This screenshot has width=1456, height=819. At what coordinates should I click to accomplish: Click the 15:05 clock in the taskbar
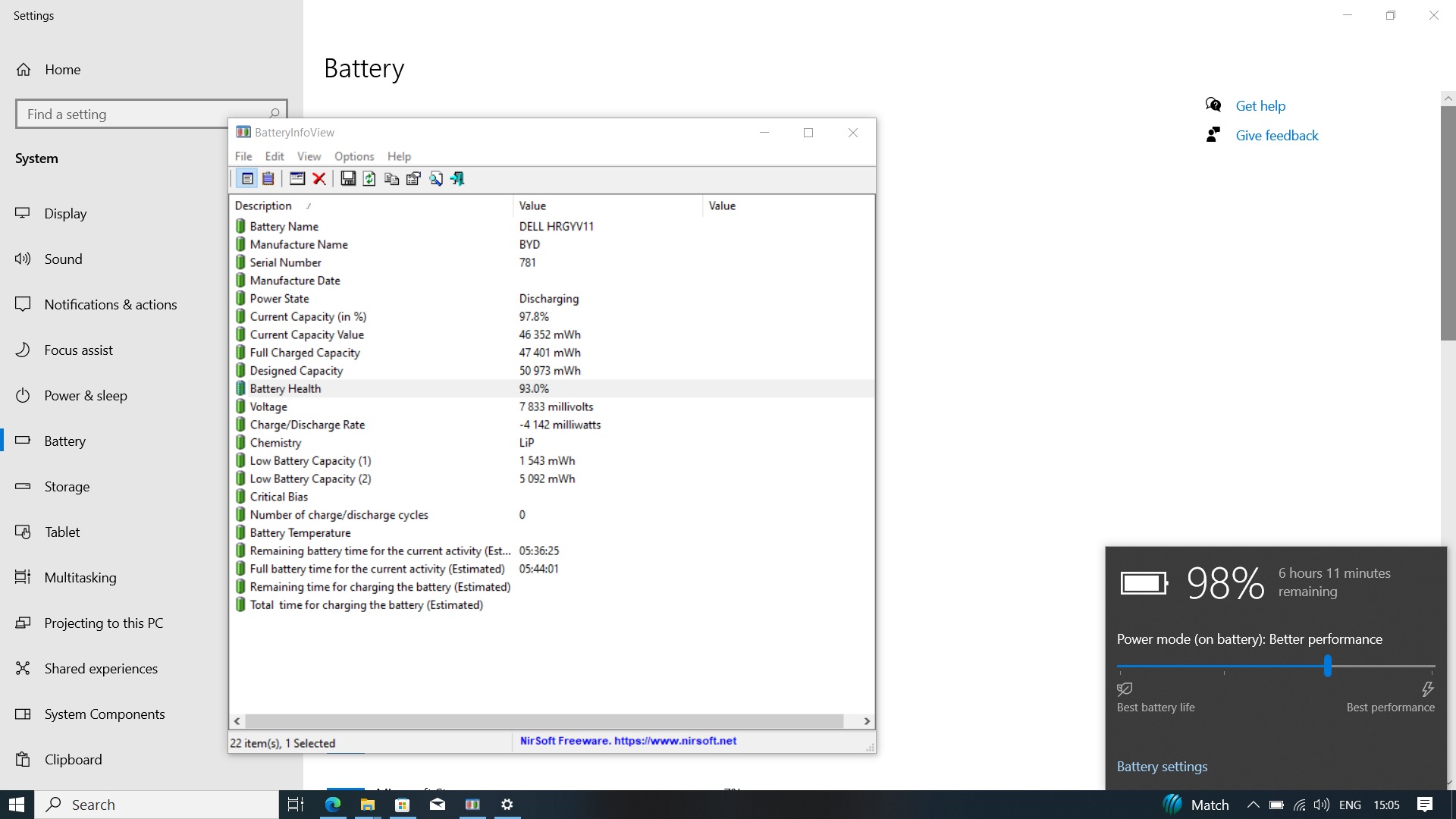[1386, 805]
